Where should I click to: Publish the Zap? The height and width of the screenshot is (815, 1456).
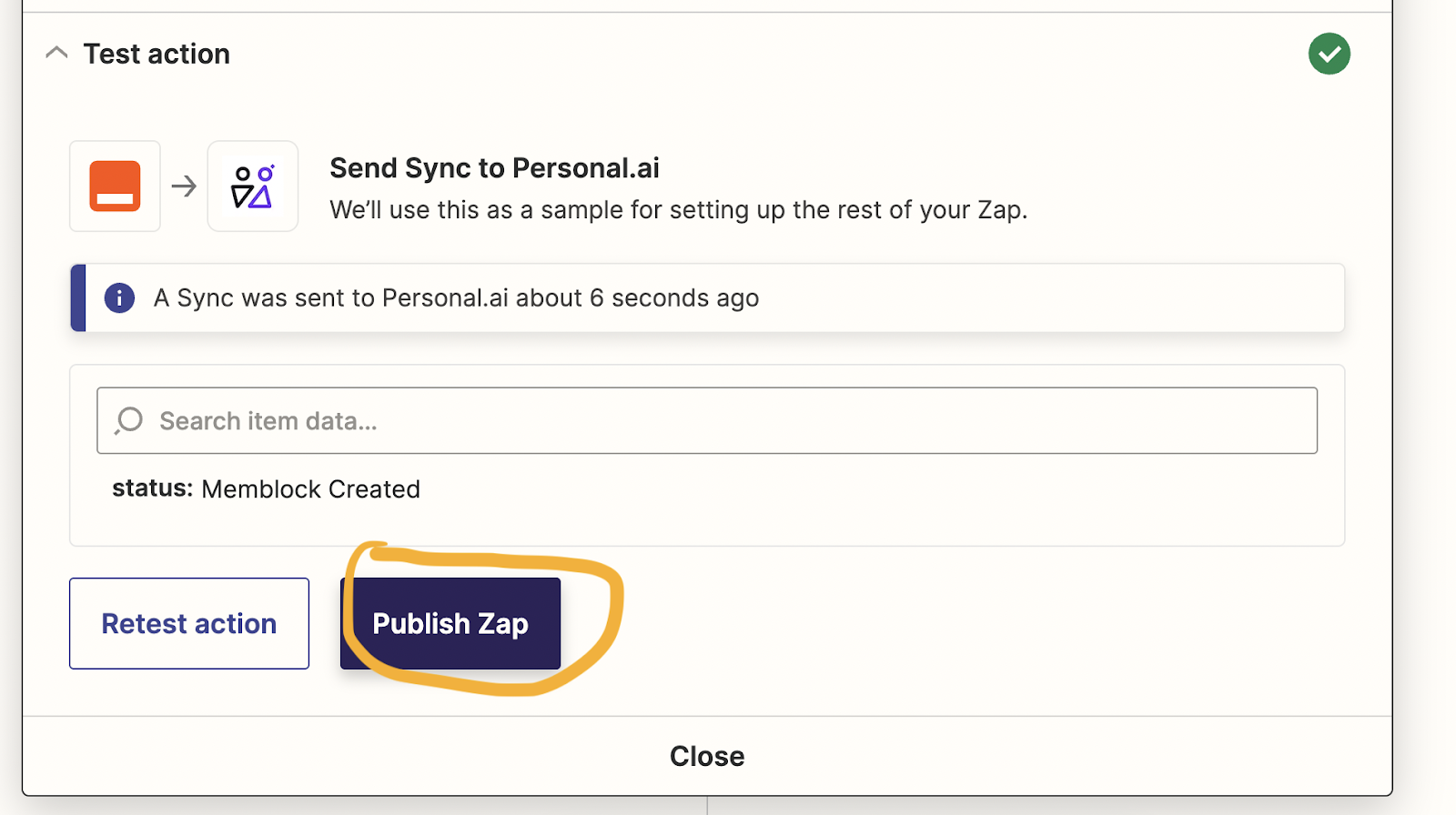(450, 624)
